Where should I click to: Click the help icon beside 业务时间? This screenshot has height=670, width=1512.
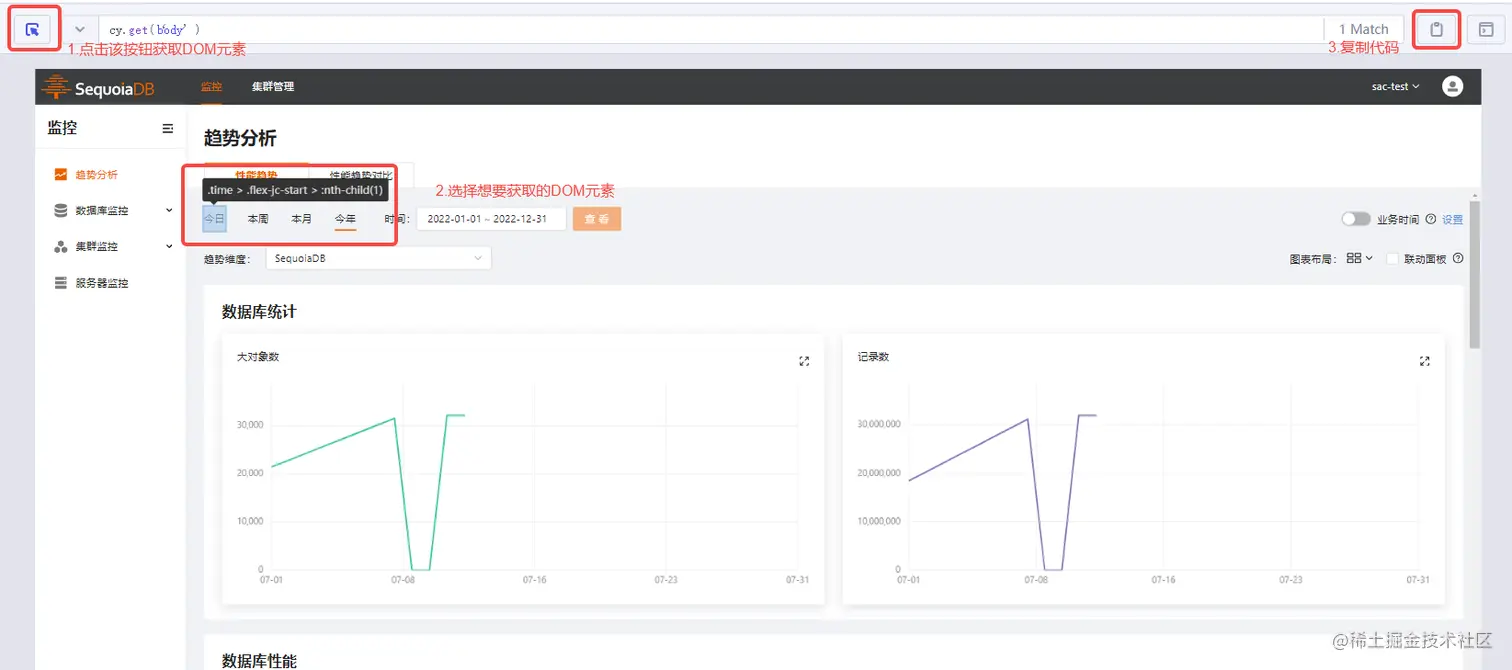point(1430,219)
